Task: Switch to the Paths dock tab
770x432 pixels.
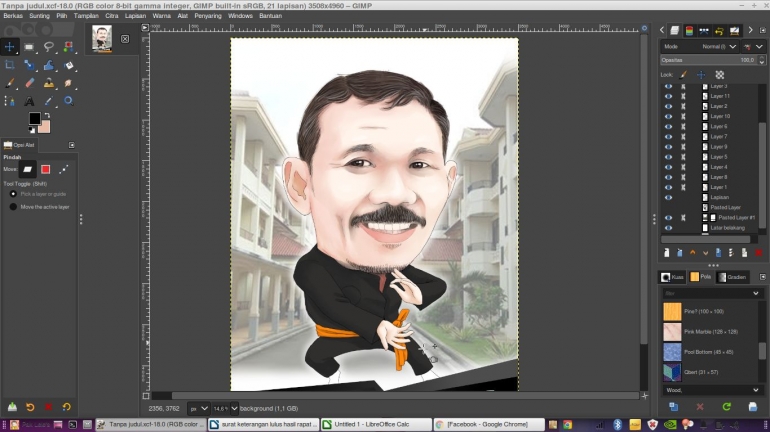Action: [704, 31]
